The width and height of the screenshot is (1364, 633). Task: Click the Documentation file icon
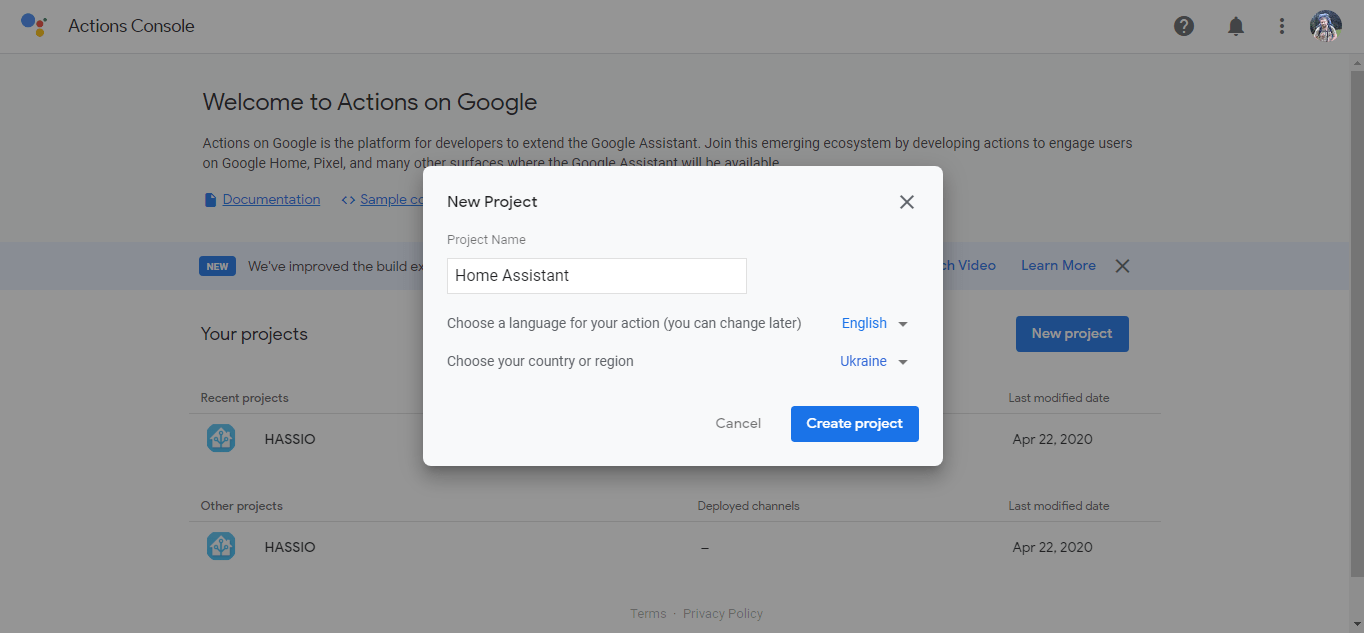[x=210, y=200]
